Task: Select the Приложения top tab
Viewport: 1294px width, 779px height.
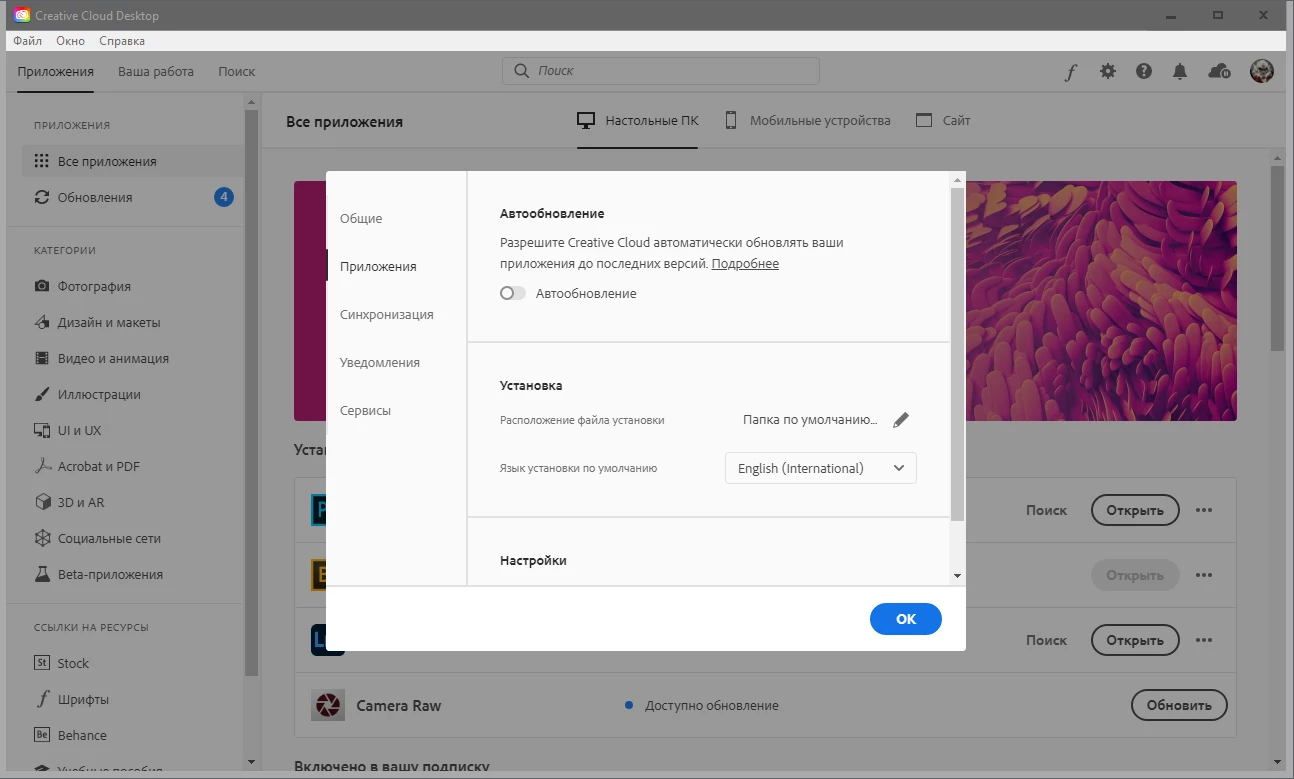Action: pos(56,71)
